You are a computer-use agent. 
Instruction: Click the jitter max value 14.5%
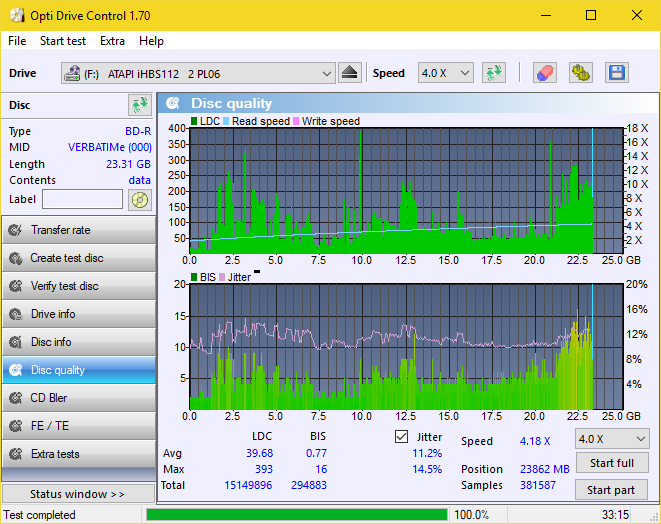(x=427, y=469)
